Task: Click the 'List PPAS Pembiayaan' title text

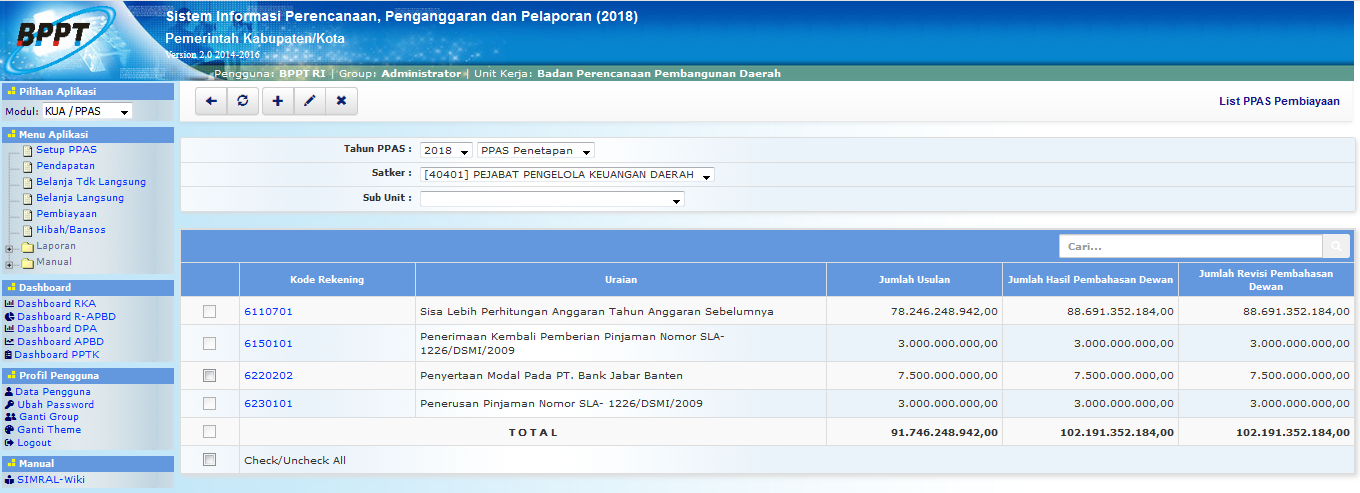Action: point(1279,101)
